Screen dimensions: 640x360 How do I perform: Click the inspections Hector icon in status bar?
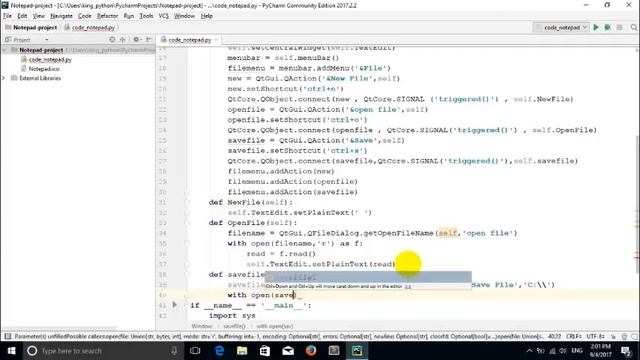click(624, 336)
